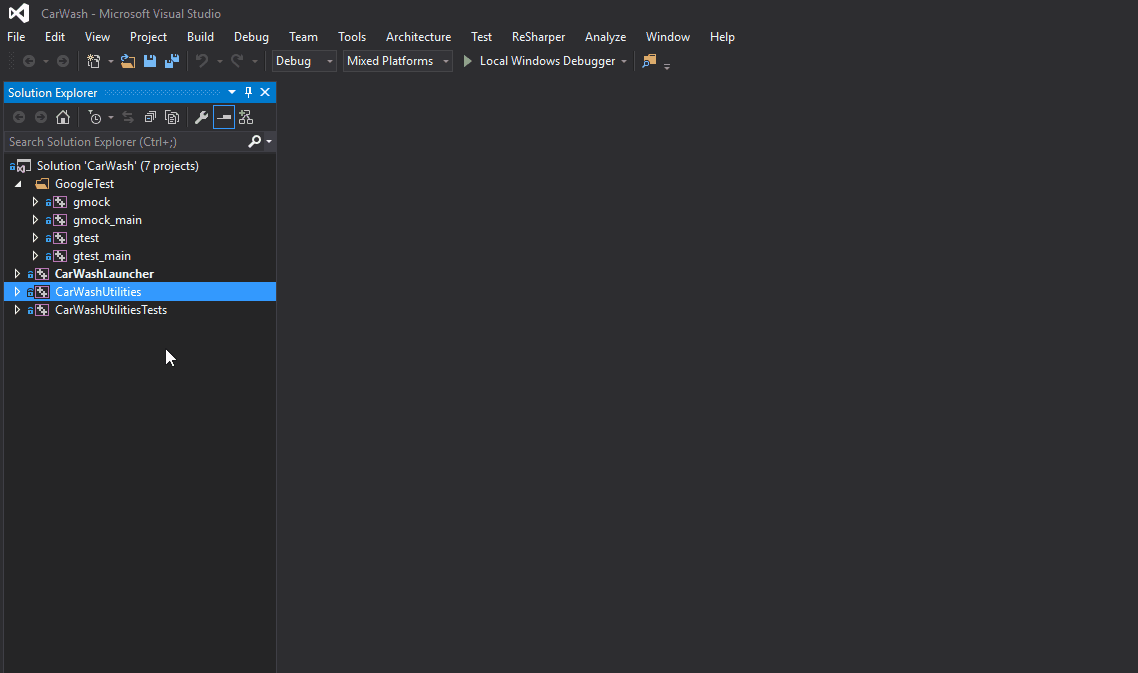This screenshot has width=1138, height=673.
Task: Click the New Project toolbar icon
Action: tap(94, 61)
